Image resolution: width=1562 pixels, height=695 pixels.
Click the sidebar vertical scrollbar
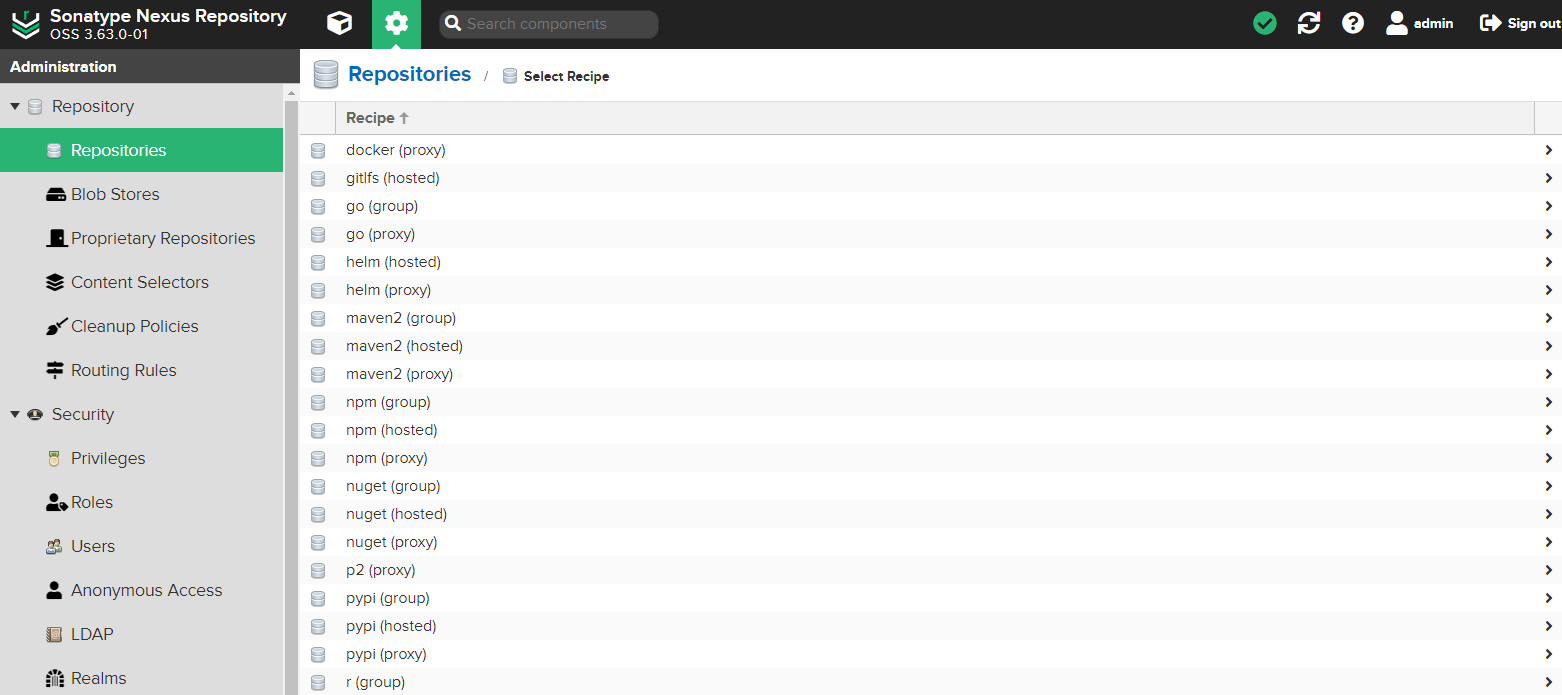pos(292,390)
